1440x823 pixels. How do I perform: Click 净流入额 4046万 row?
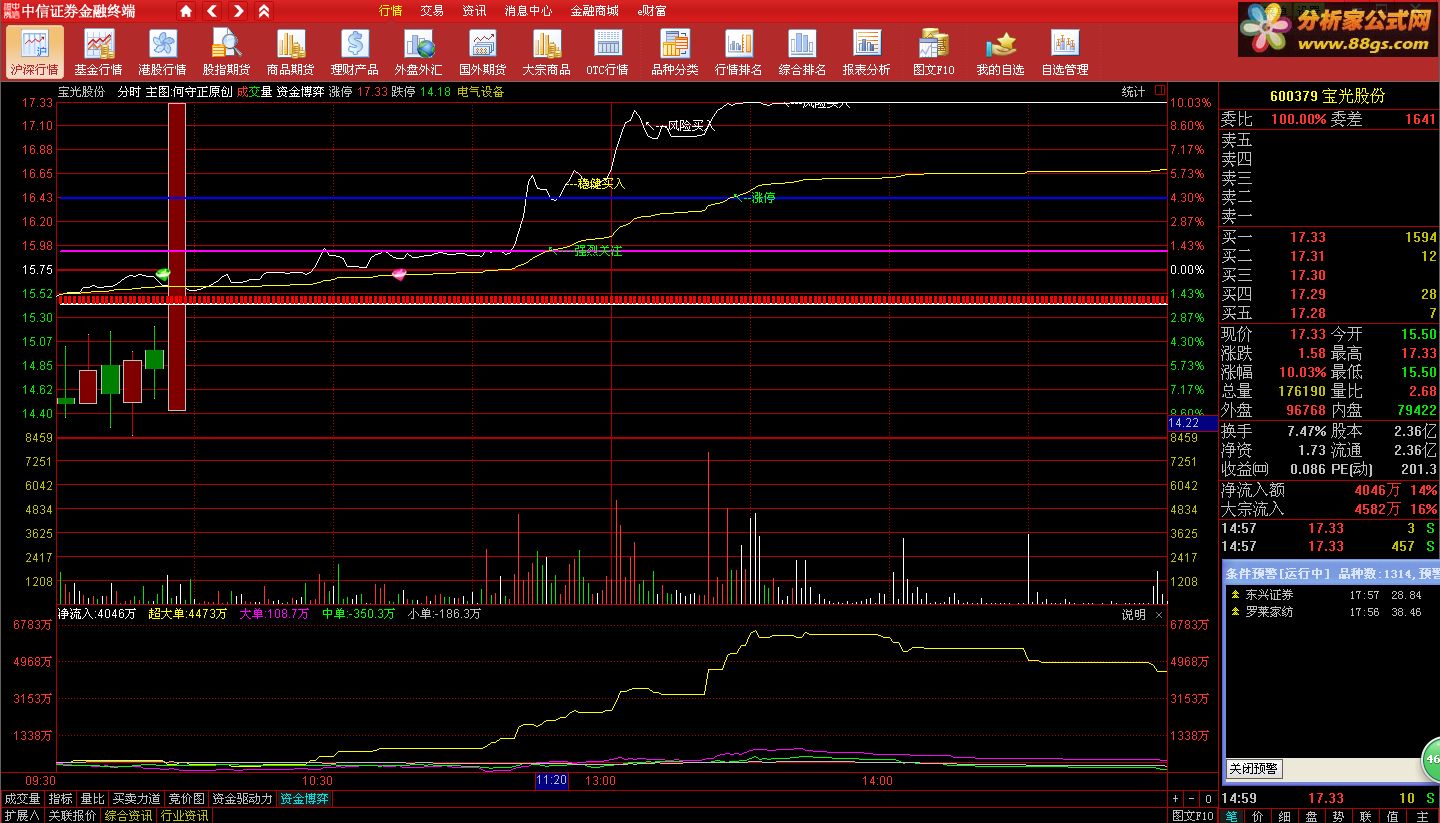coord(1329,490)
